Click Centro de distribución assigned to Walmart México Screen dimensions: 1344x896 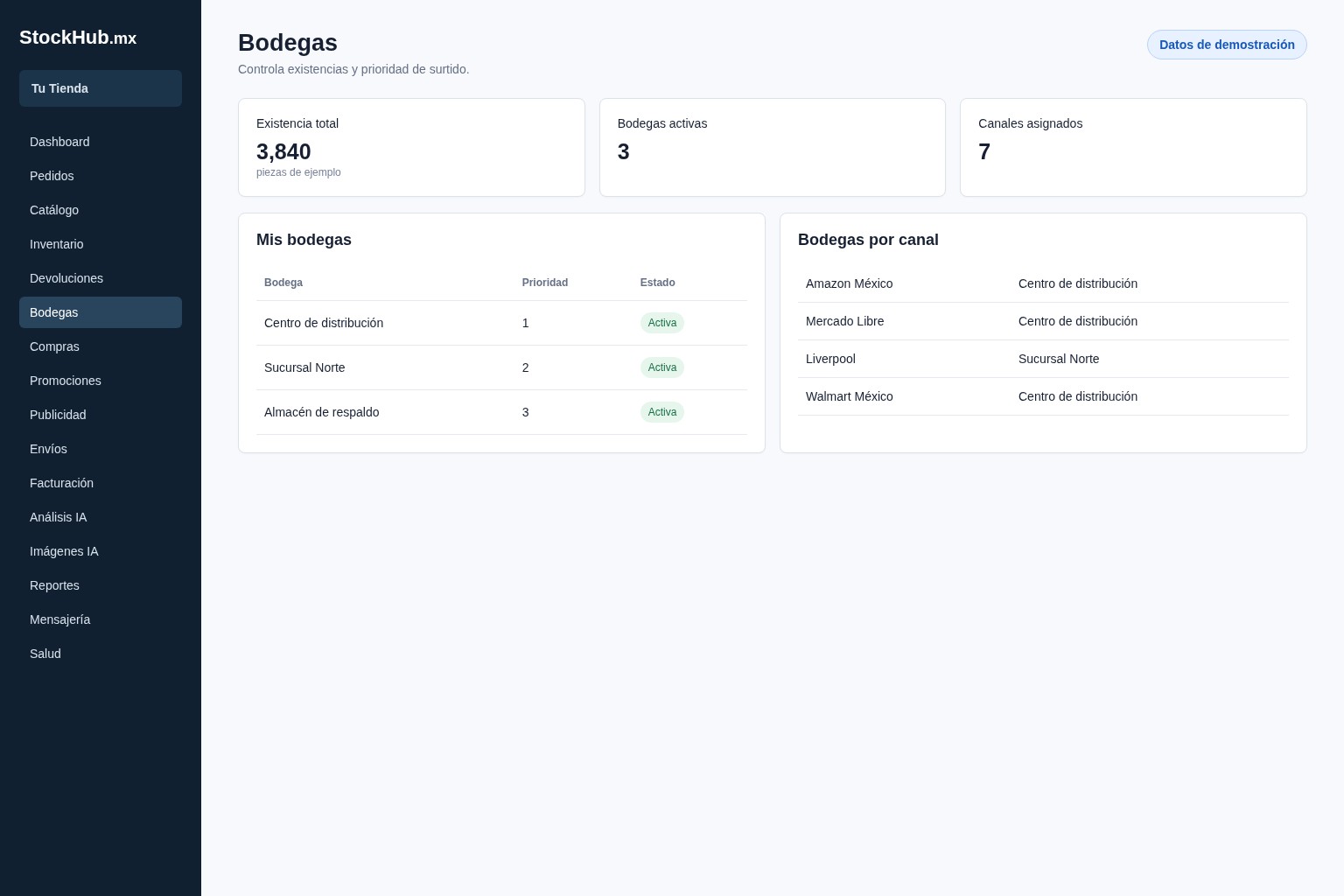click(1078, 396)
